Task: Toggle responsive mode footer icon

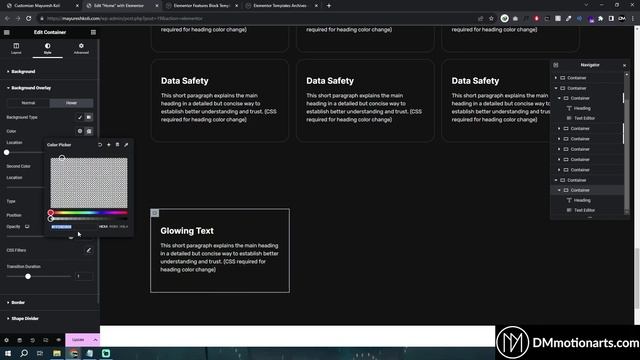Action: pyautogui.click(x=45, y=340)
